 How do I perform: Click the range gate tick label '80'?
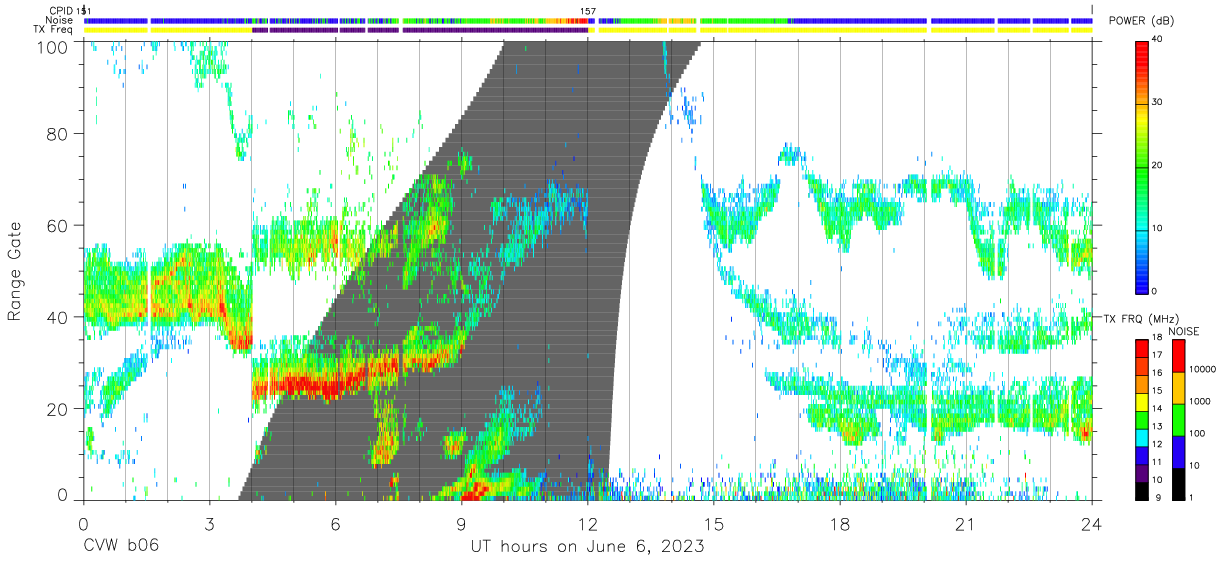coord(58,133)
